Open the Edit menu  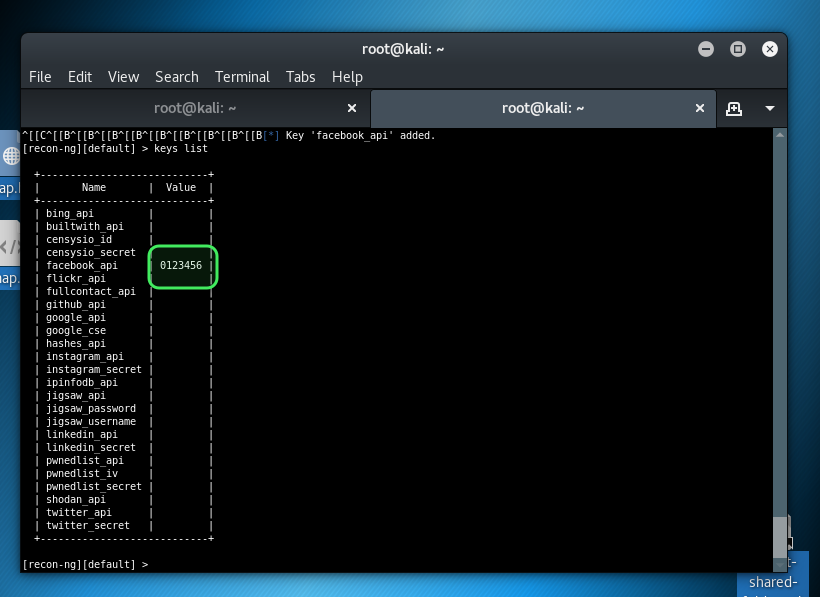point(80,77)
